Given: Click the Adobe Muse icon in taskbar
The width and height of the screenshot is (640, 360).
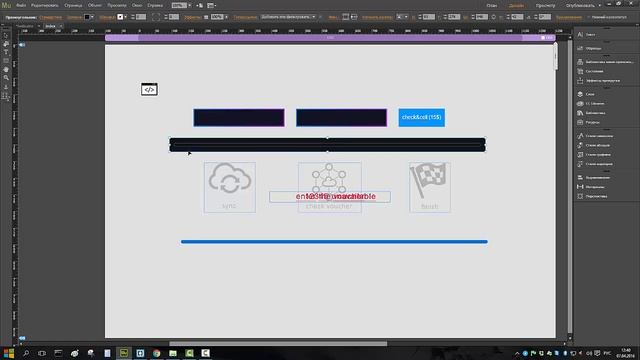Looking at the screenshot, I should point(124,353).
